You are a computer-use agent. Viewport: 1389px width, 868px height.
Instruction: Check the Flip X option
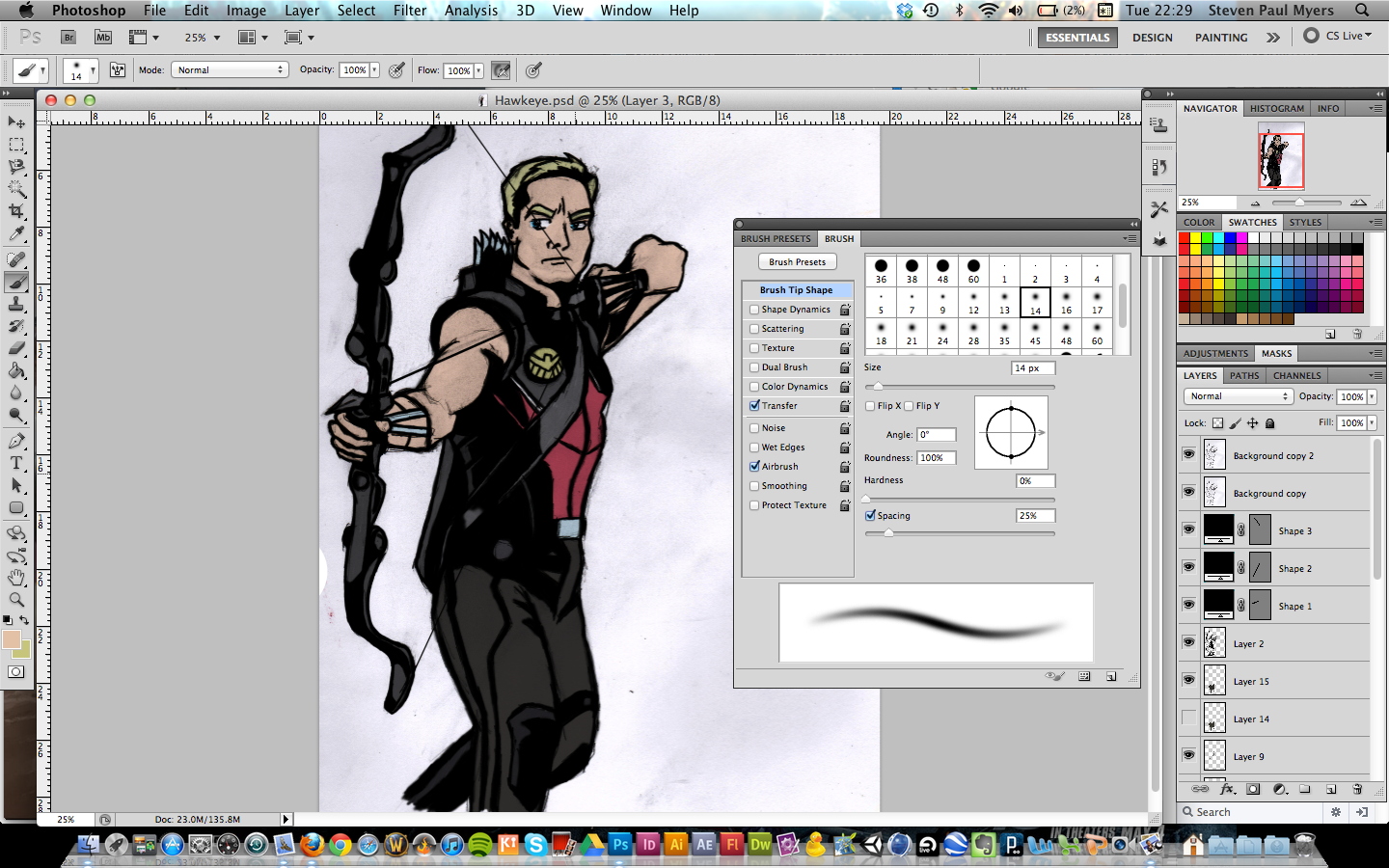click(x=870, y=406)
